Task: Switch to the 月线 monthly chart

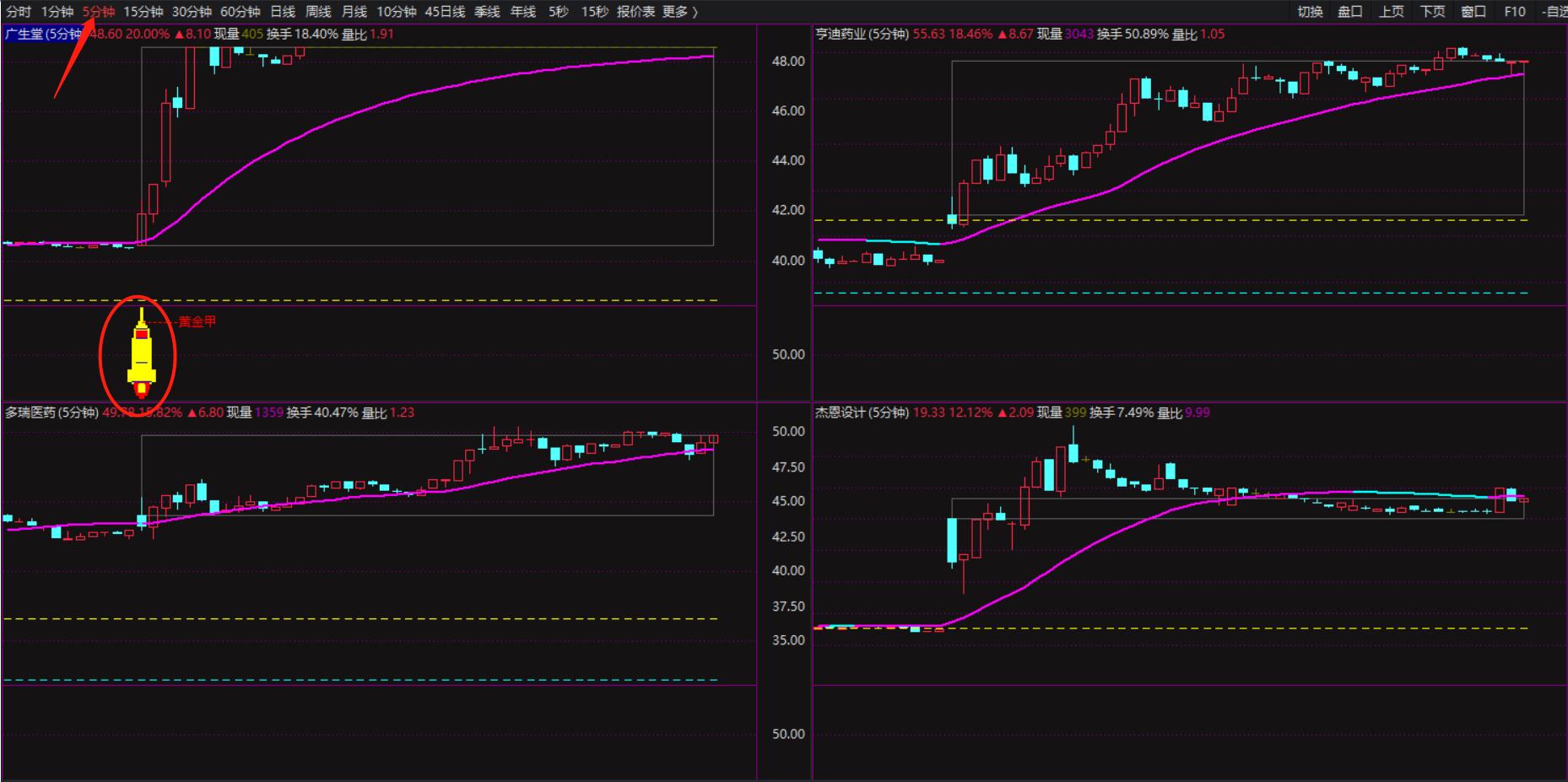Action: tap(354, 12)
